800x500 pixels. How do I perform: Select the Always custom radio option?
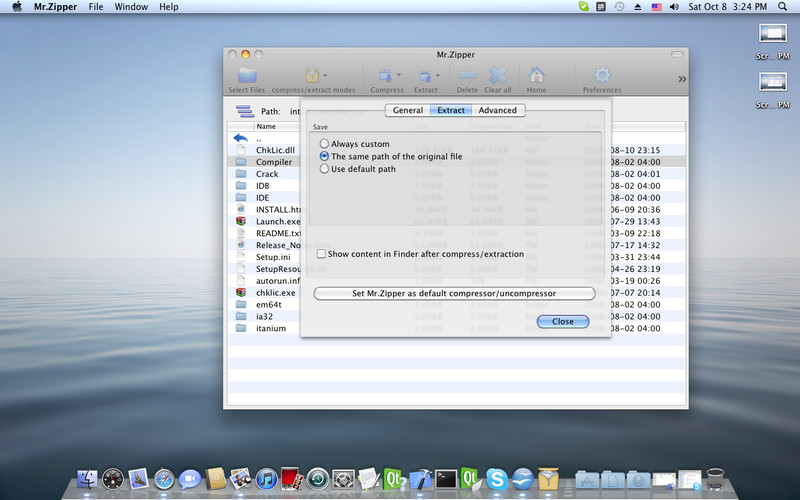point(324,144)
